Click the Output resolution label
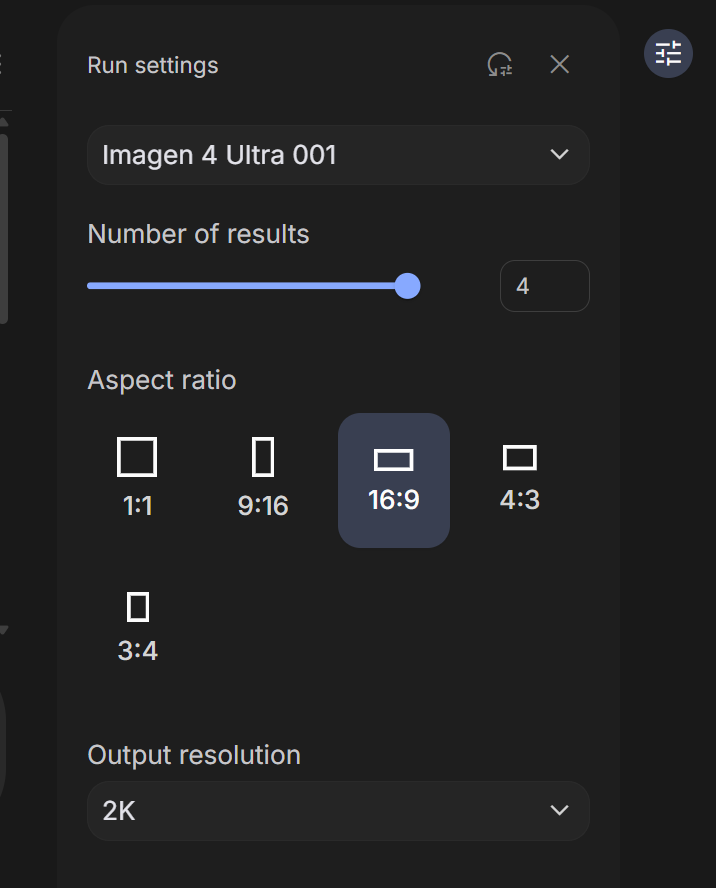Screen dimensions: 716x888 point(194,755)
